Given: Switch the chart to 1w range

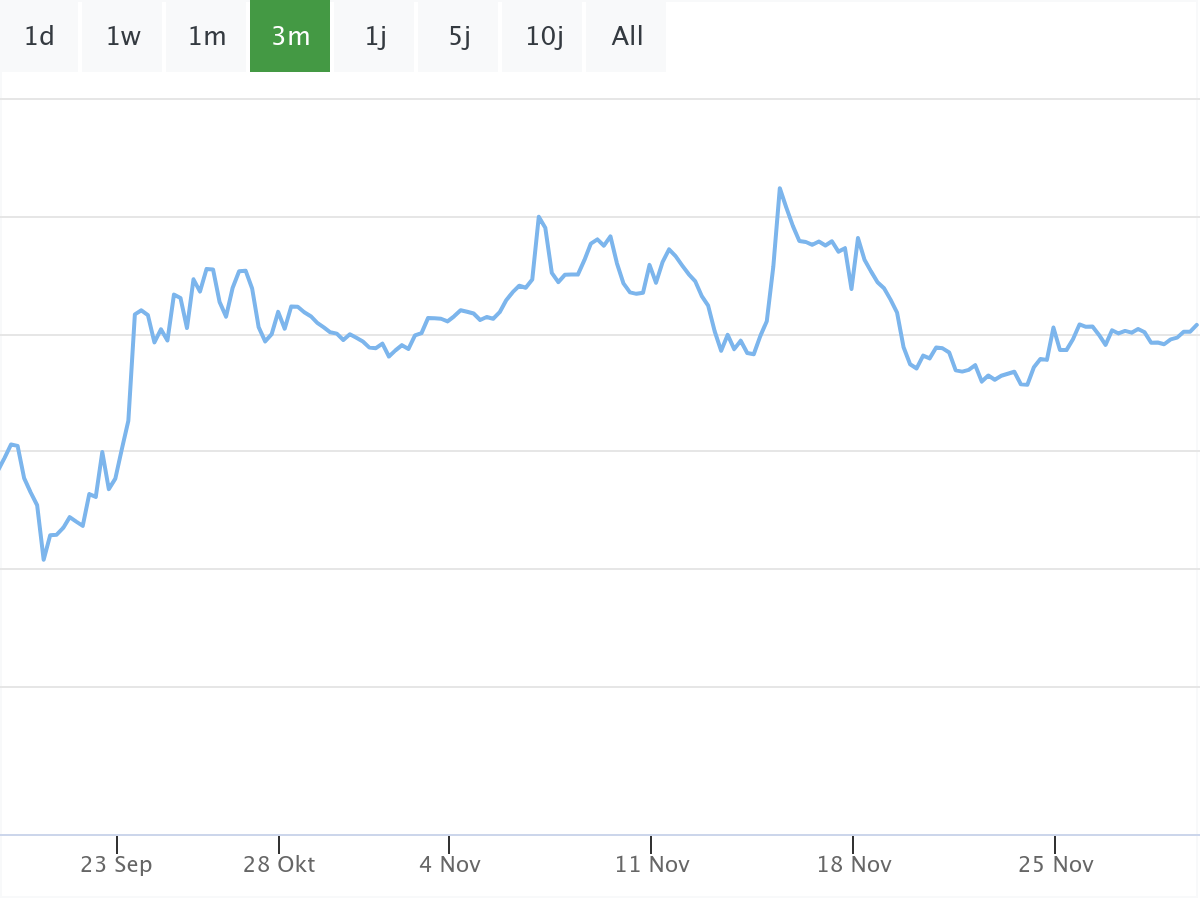Looking at the screenshot, I should point(123,37).
